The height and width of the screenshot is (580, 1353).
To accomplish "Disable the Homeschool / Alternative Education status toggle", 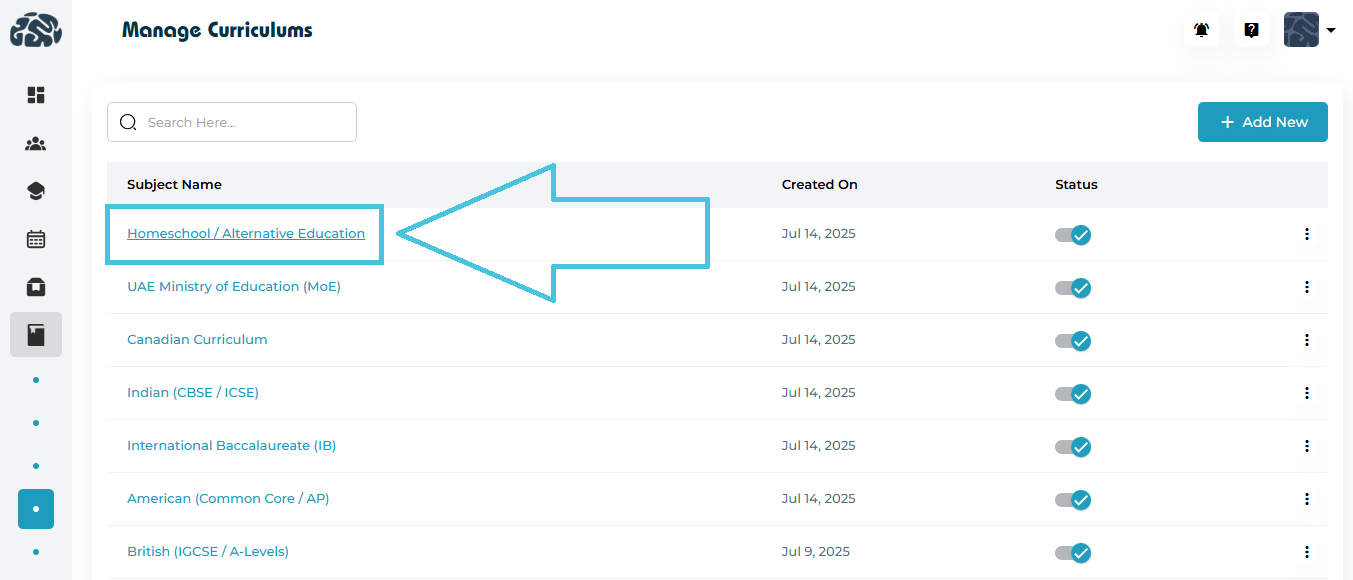I will 1073,235.
